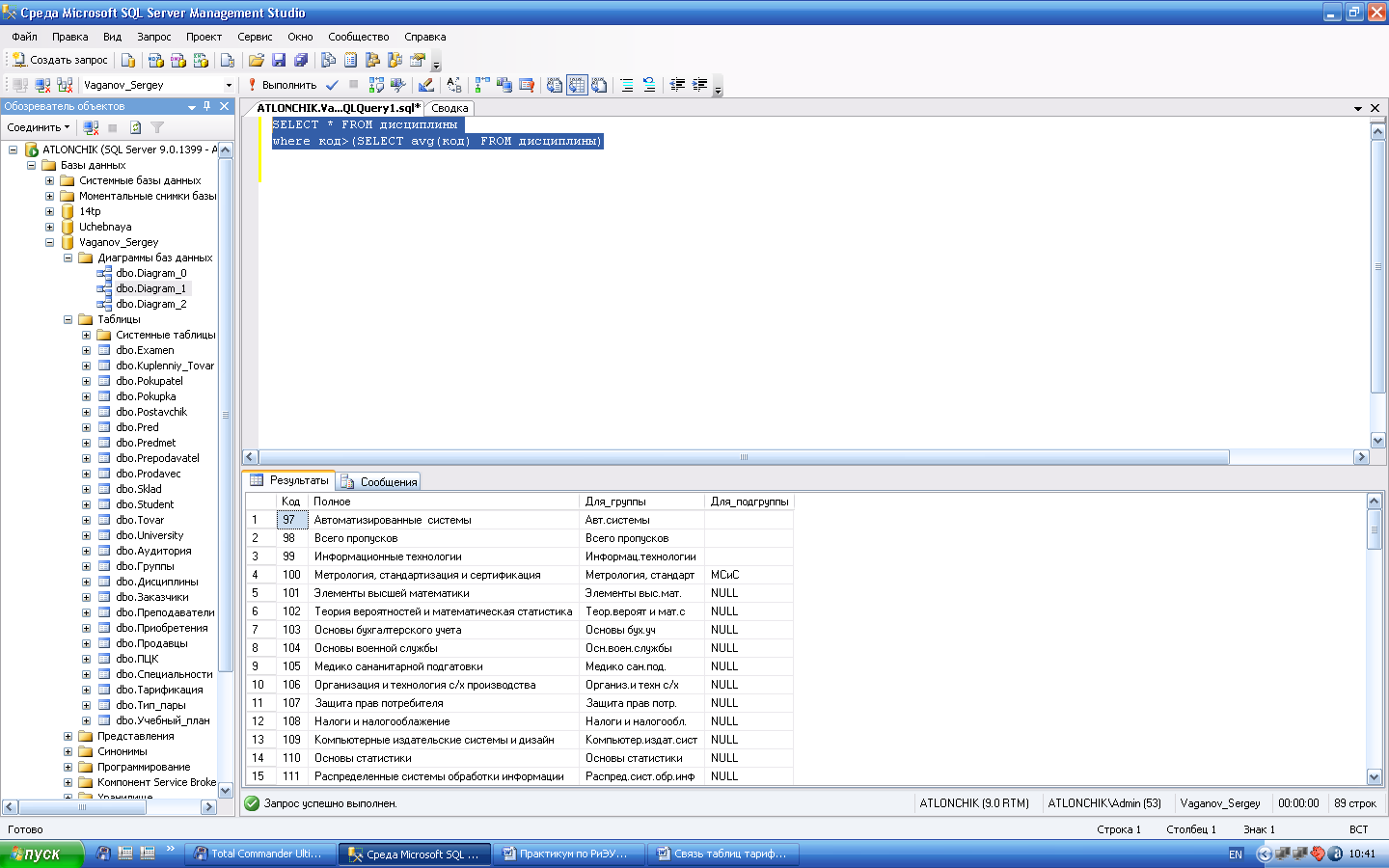The image size is (1389, 868).
Task: Select Results to Text icon
Action: 555,85
